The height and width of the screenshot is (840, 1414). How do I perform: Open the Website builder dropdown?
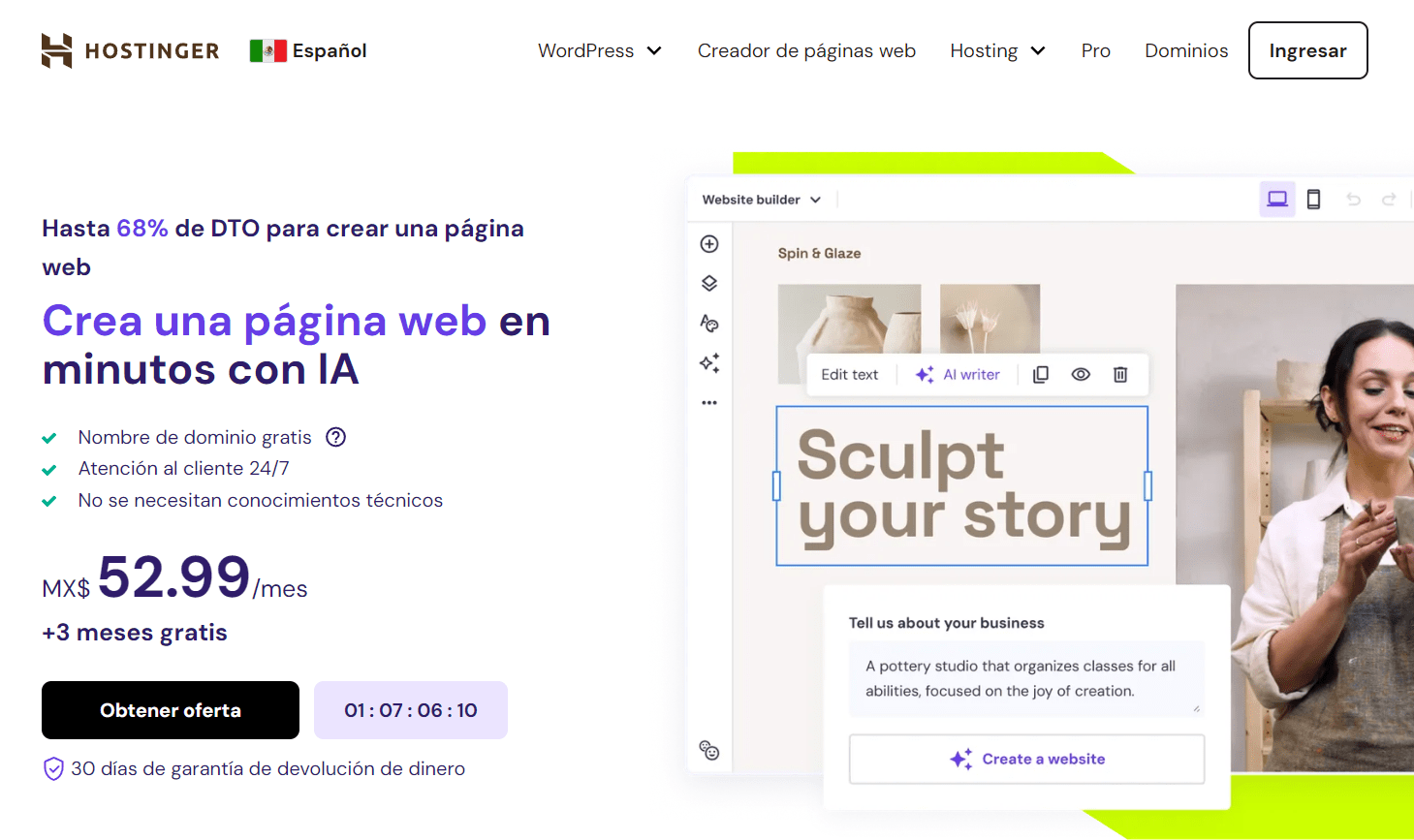pos(762,200)
